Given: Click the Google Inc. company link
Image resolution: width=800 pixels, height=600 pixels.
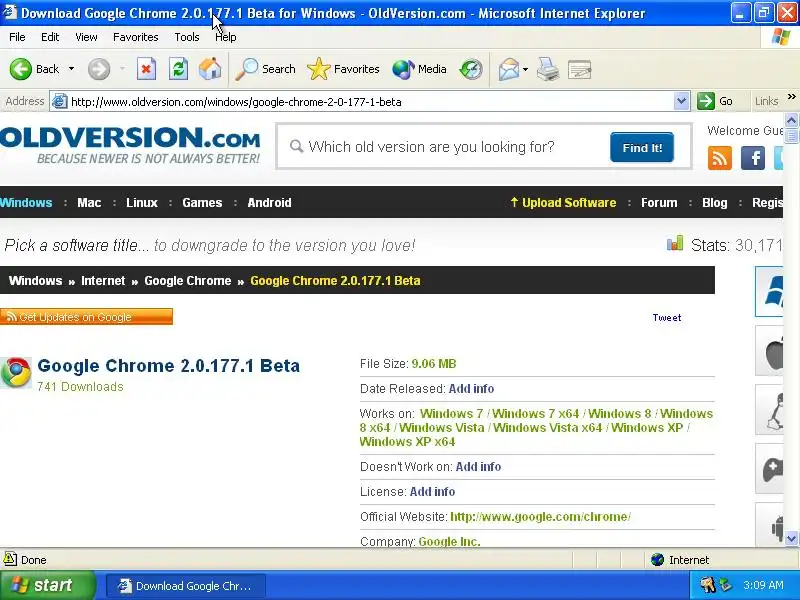Looking at the screenshot, I should (449, 541).
